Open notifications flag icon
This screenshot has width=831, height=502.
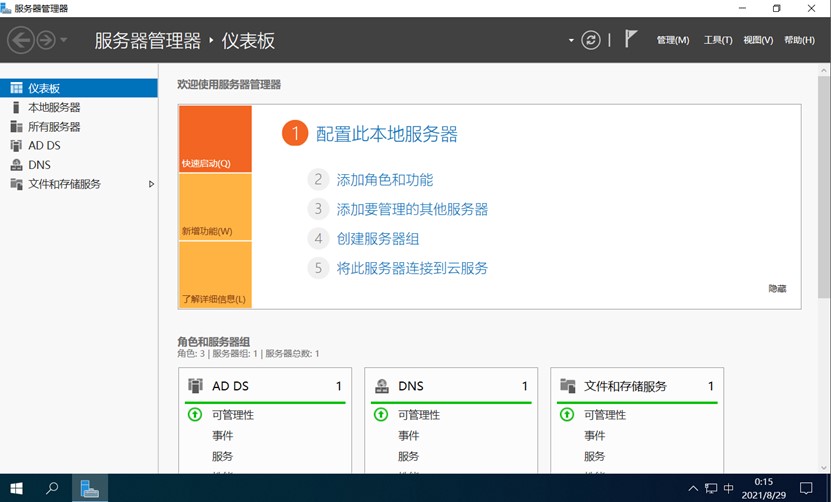point(630,39)
